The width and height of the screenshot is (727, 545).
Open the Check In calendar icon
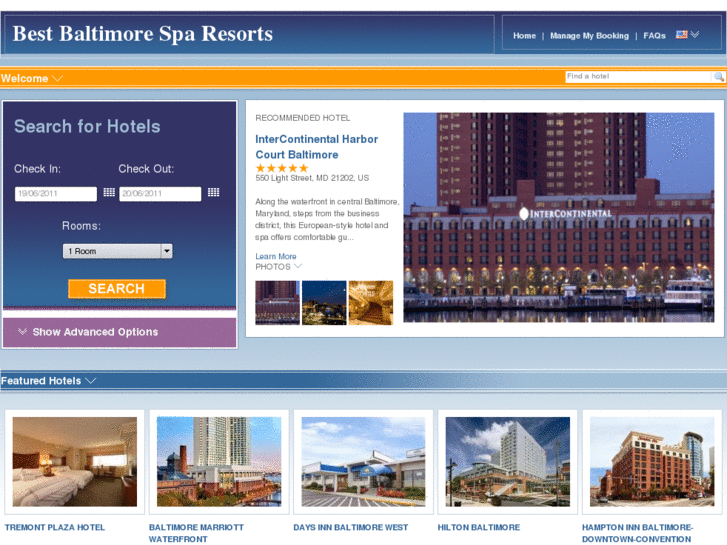pyautogui.click(x=109, y=192)
